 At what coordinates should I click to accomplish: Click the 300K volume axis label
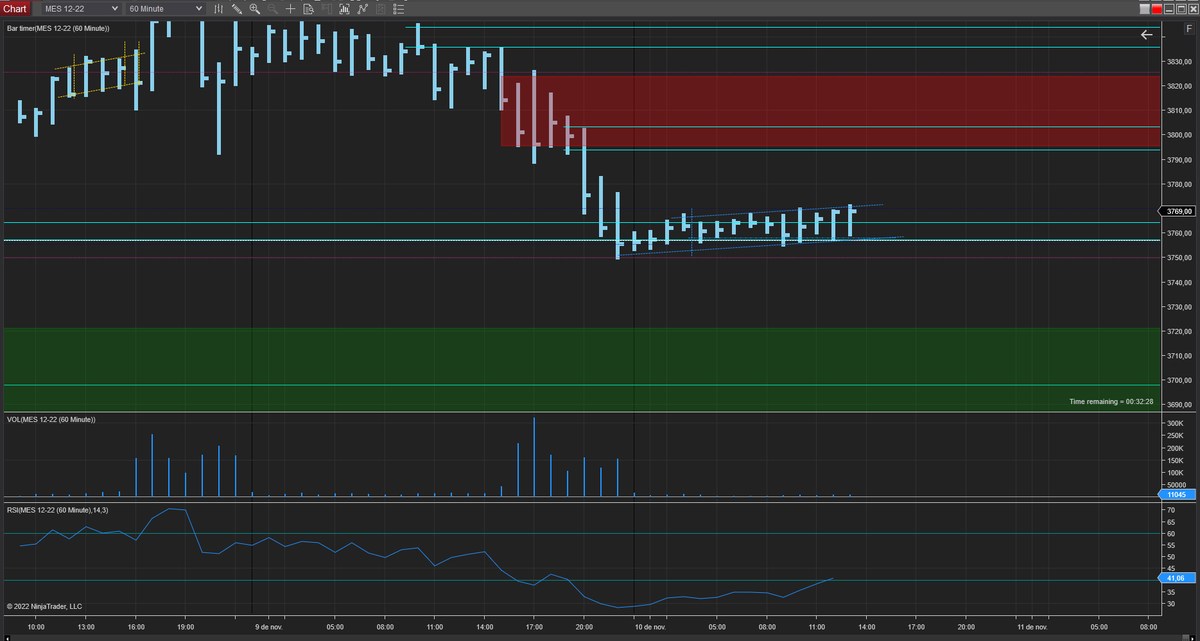click(1176, 424)
